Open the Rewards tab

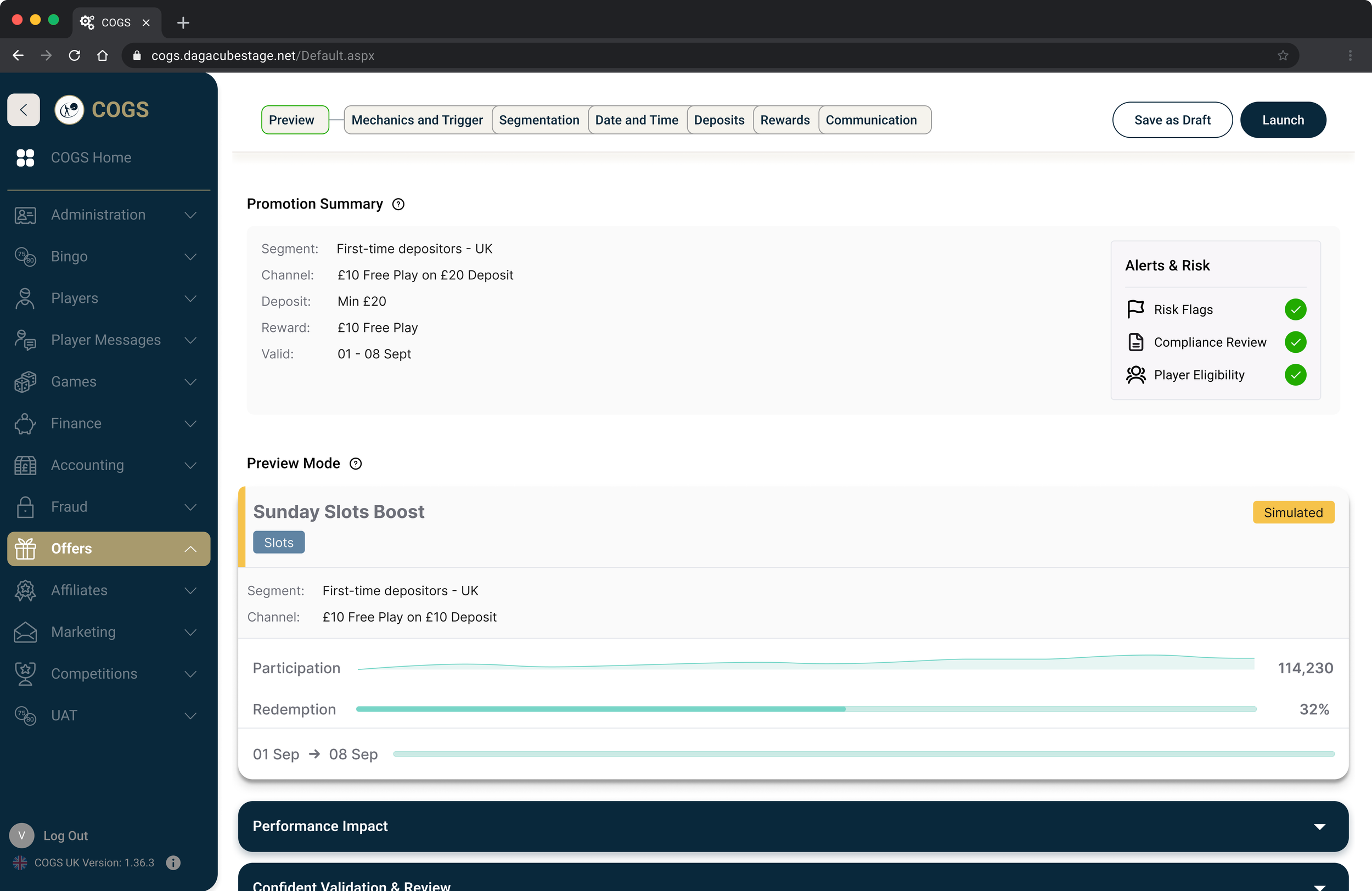(785, 120)
